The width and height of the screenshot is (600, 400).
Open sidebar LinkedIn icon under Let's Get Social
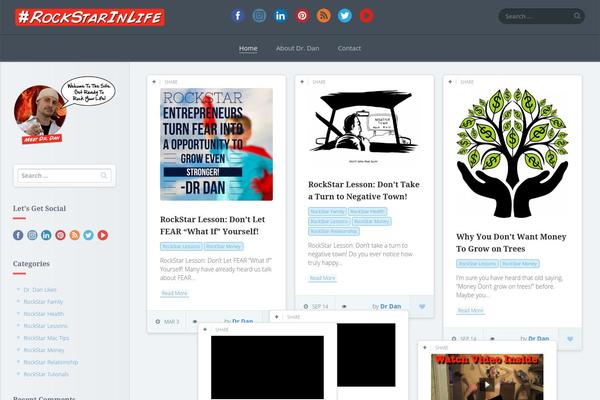pyautogui.click(x=46, y=235)
